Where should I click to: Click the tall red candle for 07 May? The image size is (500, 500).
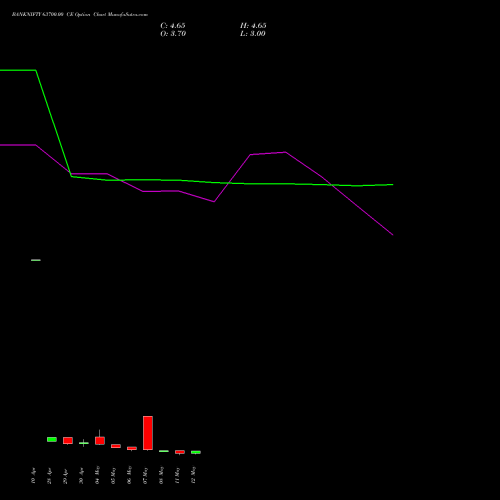pos(148,433)
